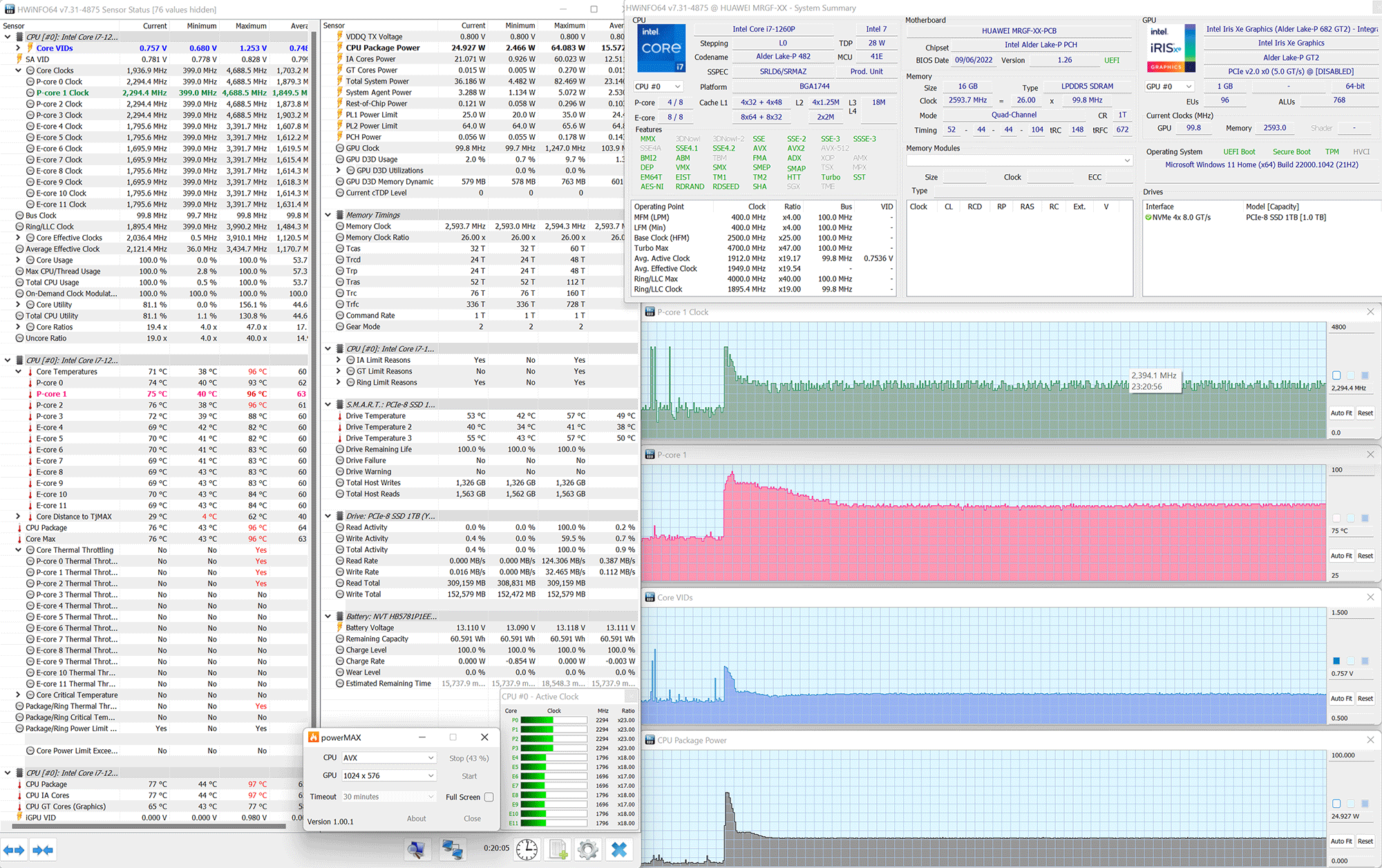Click the blue X close-sensors icon
This screenshot has height=868, width=1382.
(x=619, y=849)
